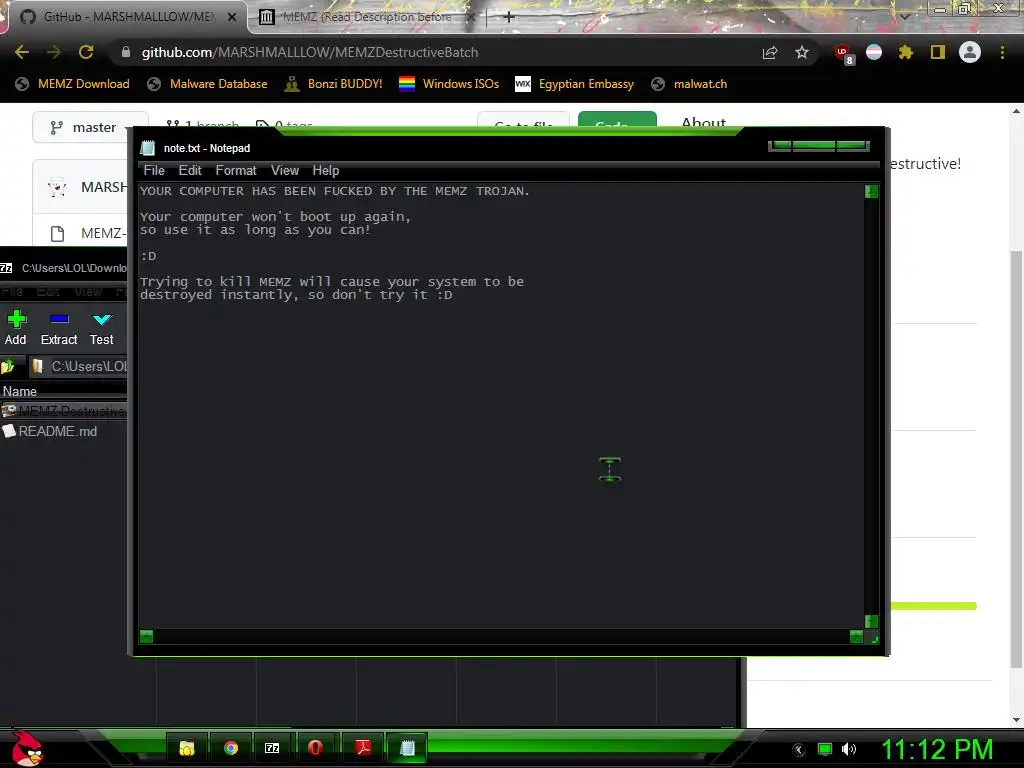Click the 7-Zip path address field
The image size is (1024, 768).
[x=80, y=366]
